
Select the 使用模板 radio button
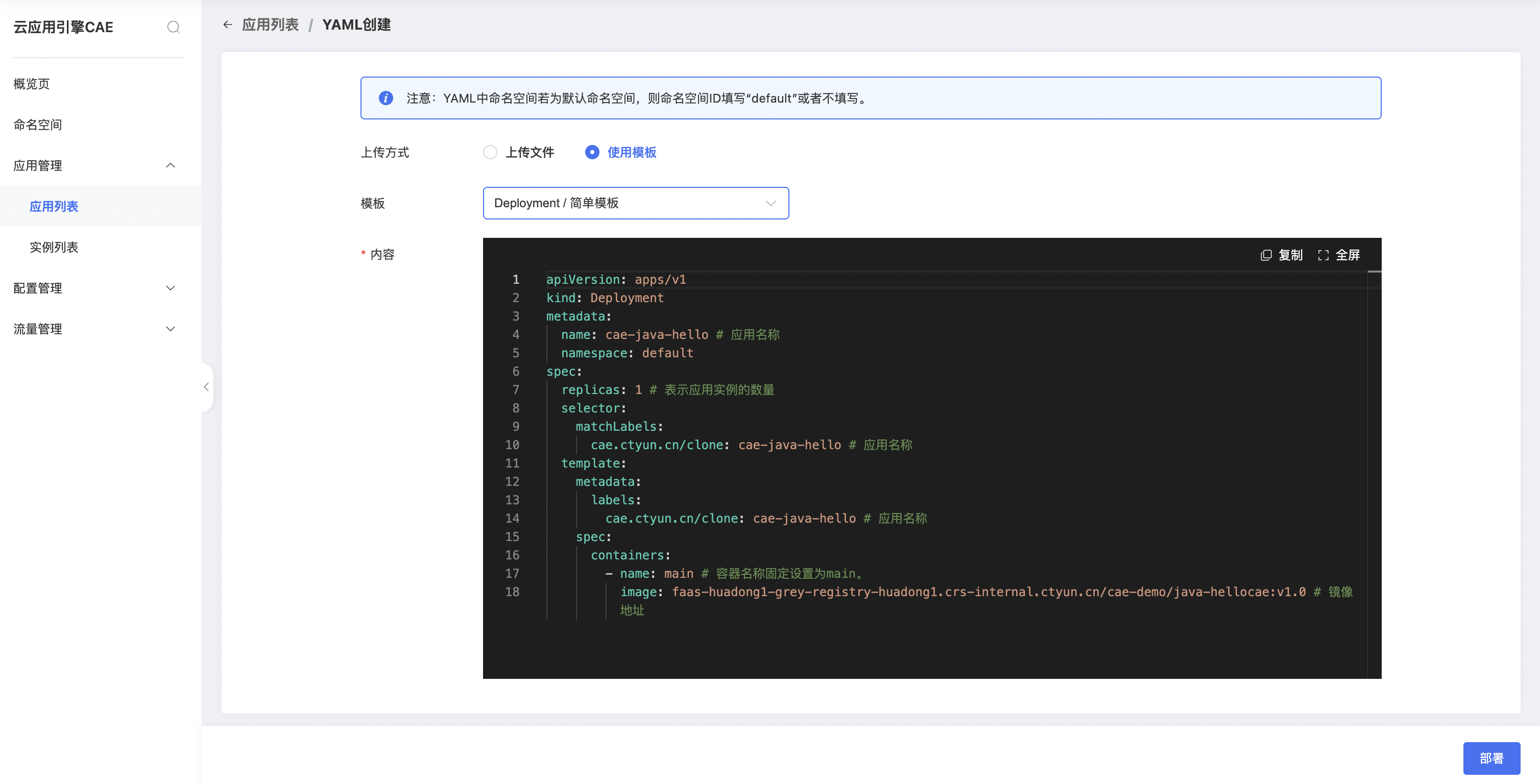coord(592,153)
